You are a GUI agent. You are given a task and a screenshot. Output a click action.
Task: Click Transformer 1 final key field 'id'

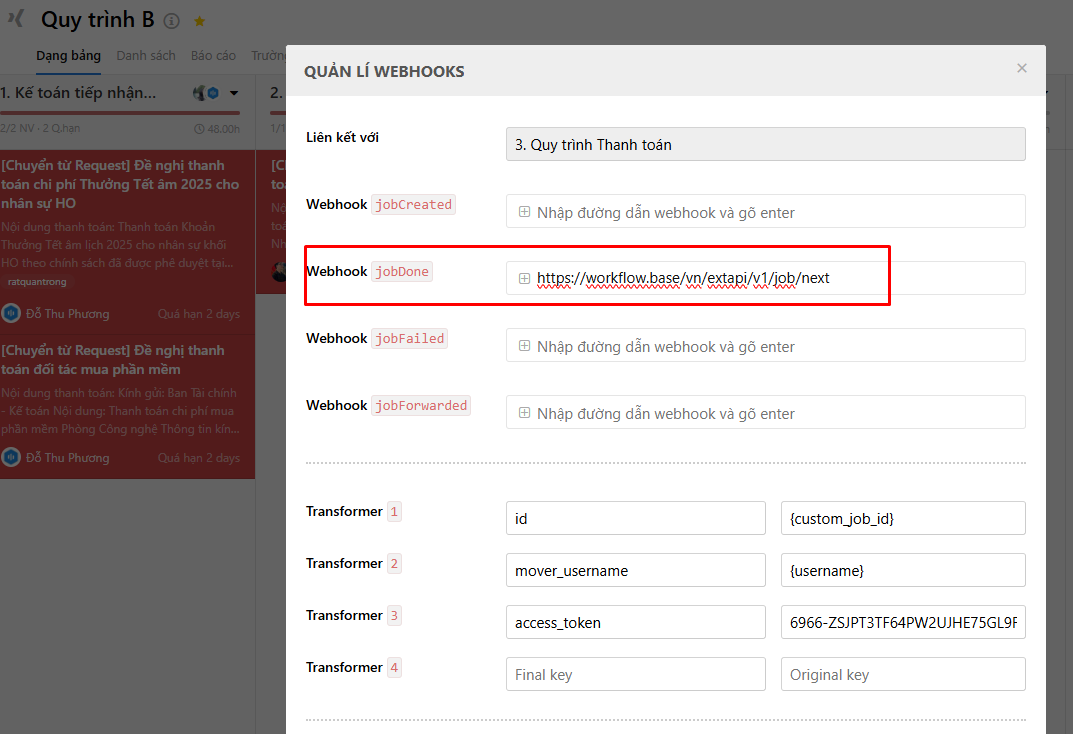[635, 519]
